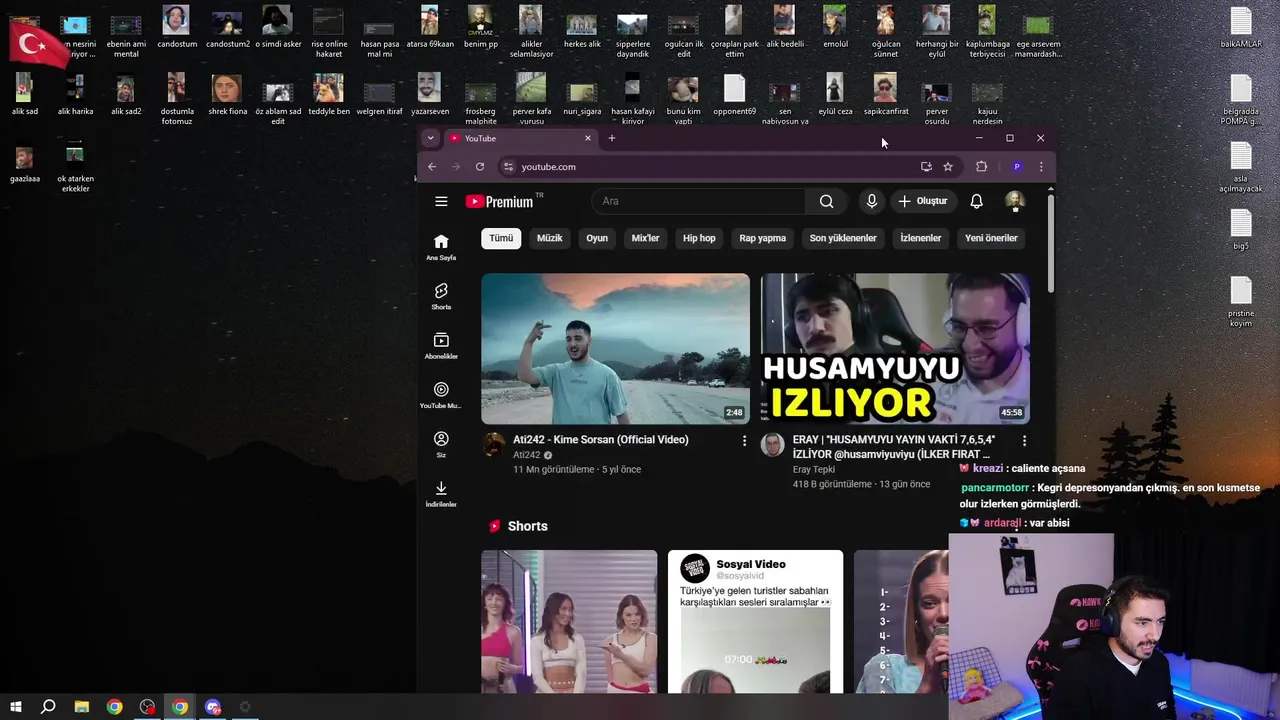Select the balkAMLAR desktop file
The height and width of the screenshot is (720, 1280).
(1241, 28)
